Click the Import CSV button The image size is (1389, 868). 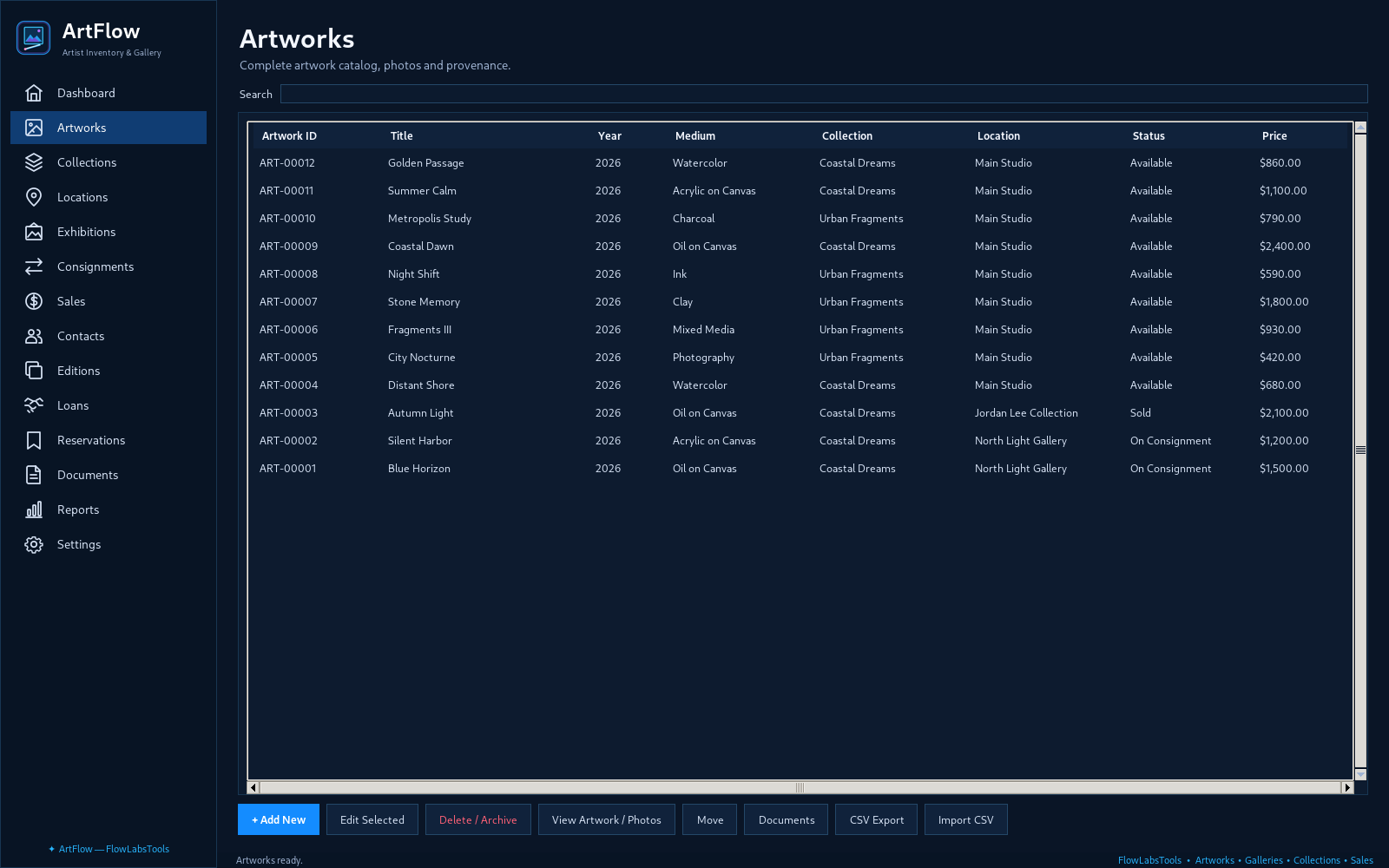click(x=966, y=819)
